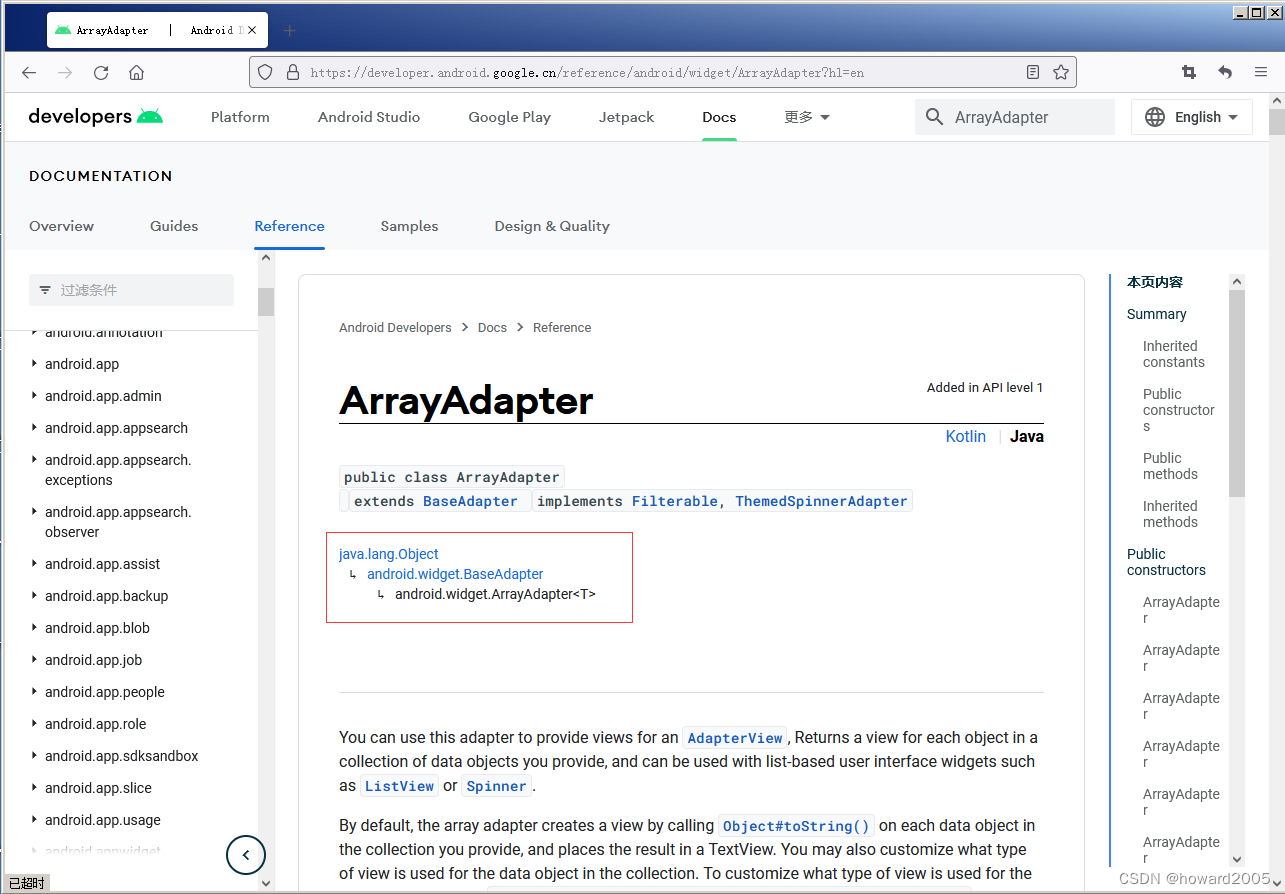1285x894 pixels.
Task: Jump to Inherited constants section
Action: [x=1174, y=354]
